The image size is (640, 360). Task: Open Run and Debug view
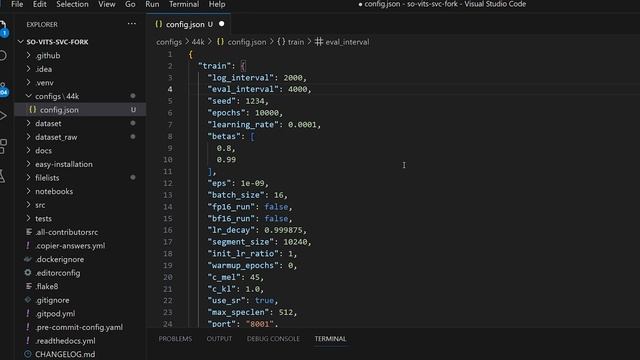click(x=3, y=116)
